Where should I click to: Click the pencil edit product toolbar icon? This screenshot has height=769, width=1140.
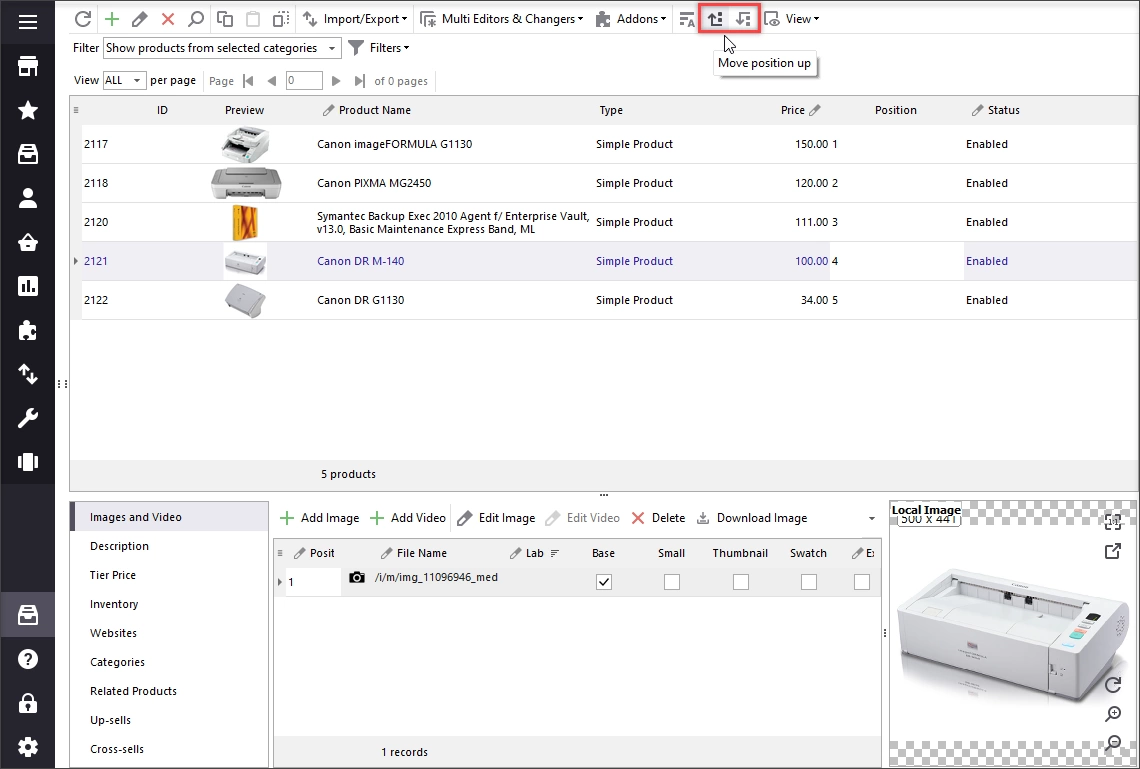click(x=140, y=19)
